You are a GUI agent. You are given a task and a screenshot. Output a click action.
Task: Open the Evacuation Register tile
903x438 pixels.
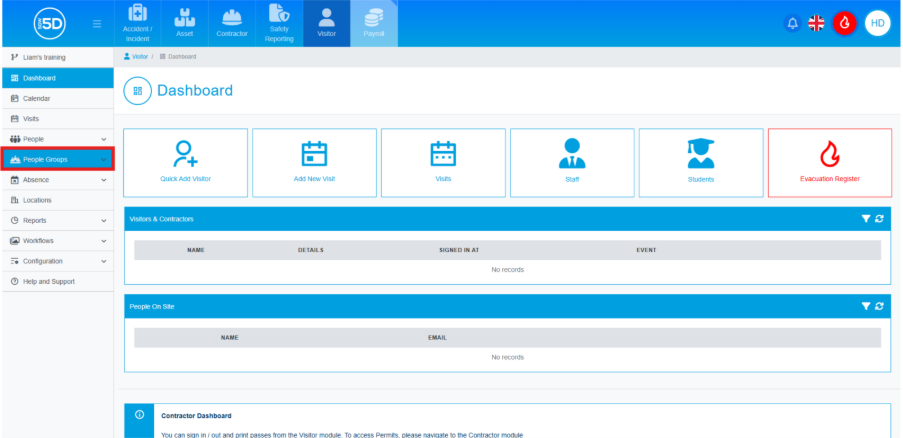click(829, 162)
